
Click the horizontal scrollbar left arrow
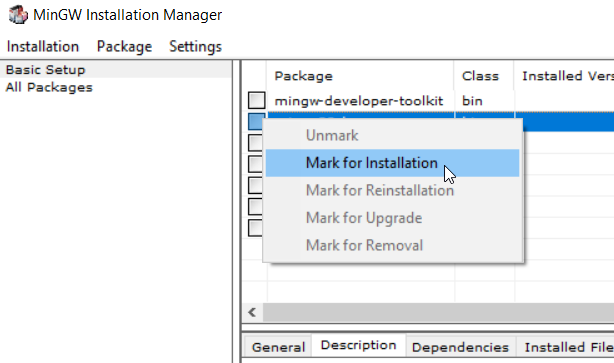click(252, 312)
